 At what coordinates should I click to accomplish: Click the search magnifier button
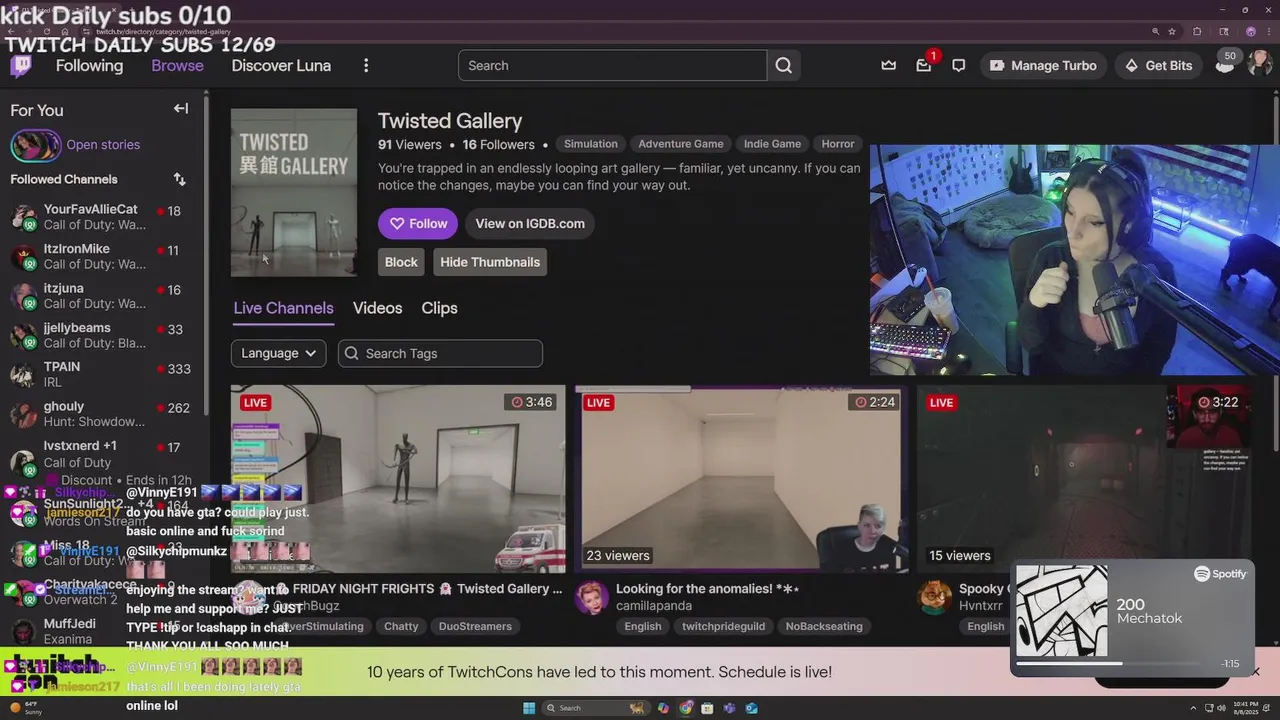[x=784, y=65]
